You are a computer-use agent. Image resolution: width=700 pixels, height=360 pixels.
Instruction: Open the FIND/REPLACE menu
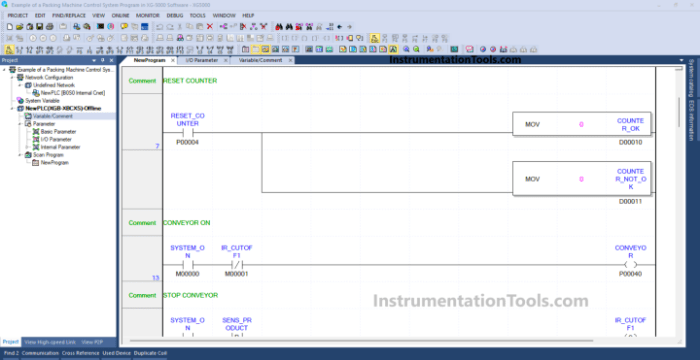[x=69, y=16]
